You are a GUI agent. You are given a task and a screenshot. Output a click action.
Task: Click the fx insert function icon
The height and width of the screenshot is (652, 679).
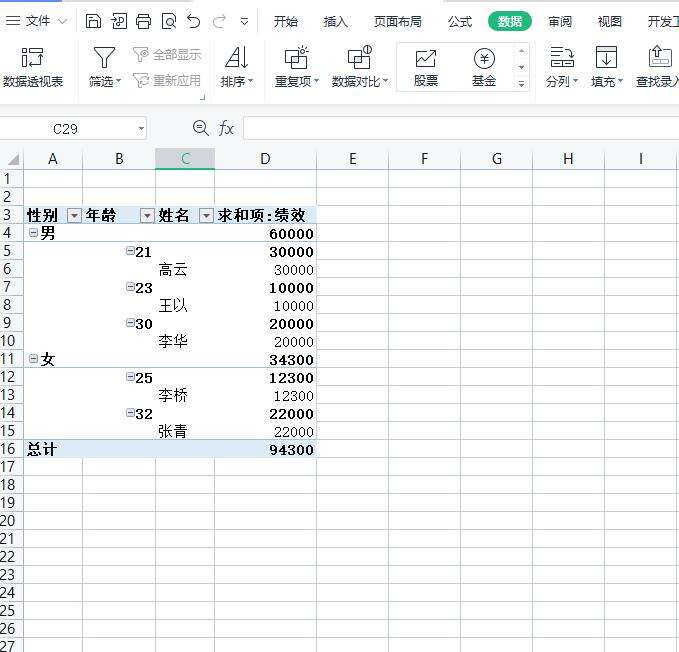[227, 128]
